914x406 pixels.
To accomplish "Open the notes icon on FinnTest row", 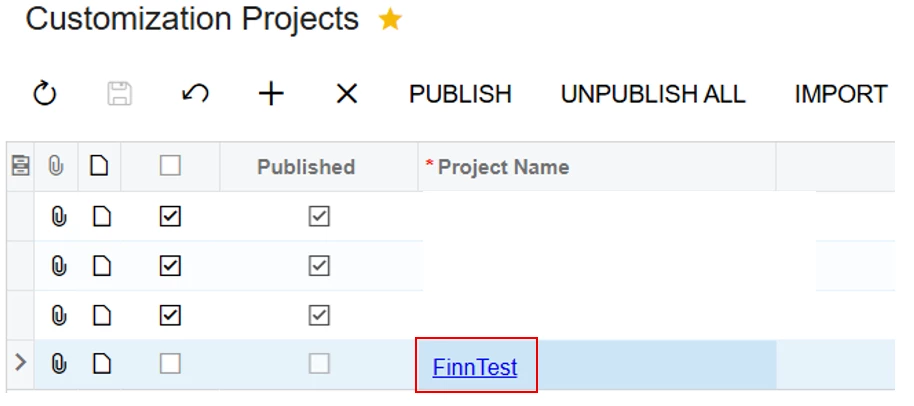I will pyautogui.click(x=99, y=366).
